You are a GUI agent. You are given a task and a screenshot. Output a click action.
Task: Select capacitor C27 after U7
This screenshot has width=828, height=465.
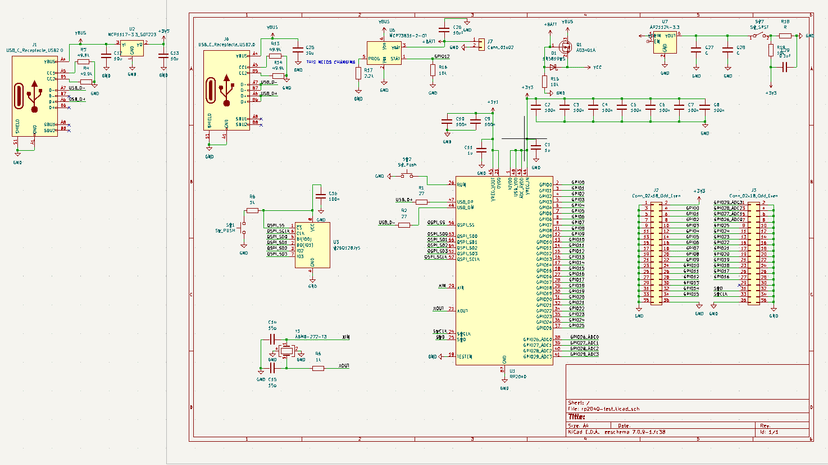[x=696, y=50]
